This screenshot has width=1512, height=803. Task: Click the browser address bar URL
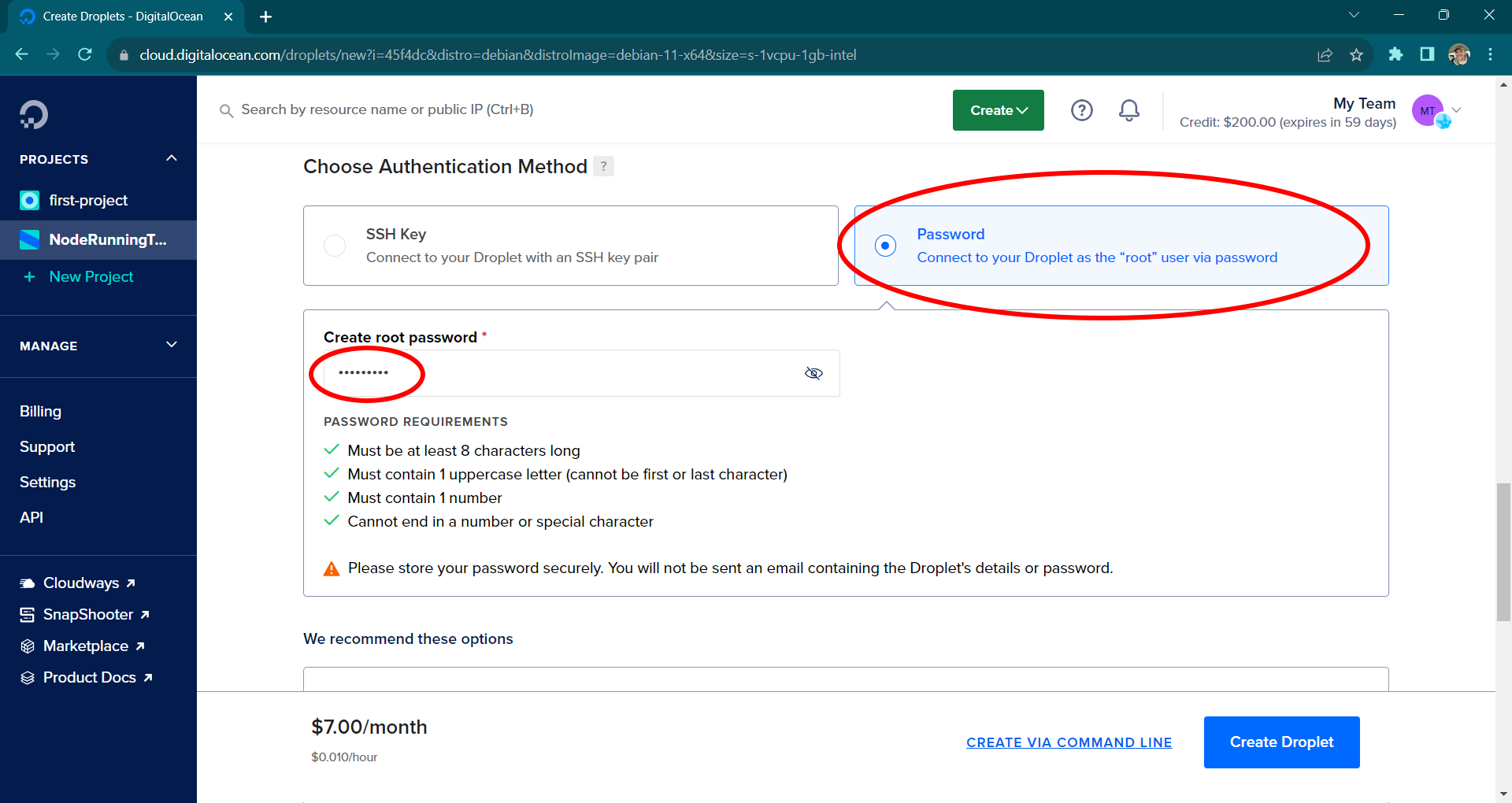[498, 55]
